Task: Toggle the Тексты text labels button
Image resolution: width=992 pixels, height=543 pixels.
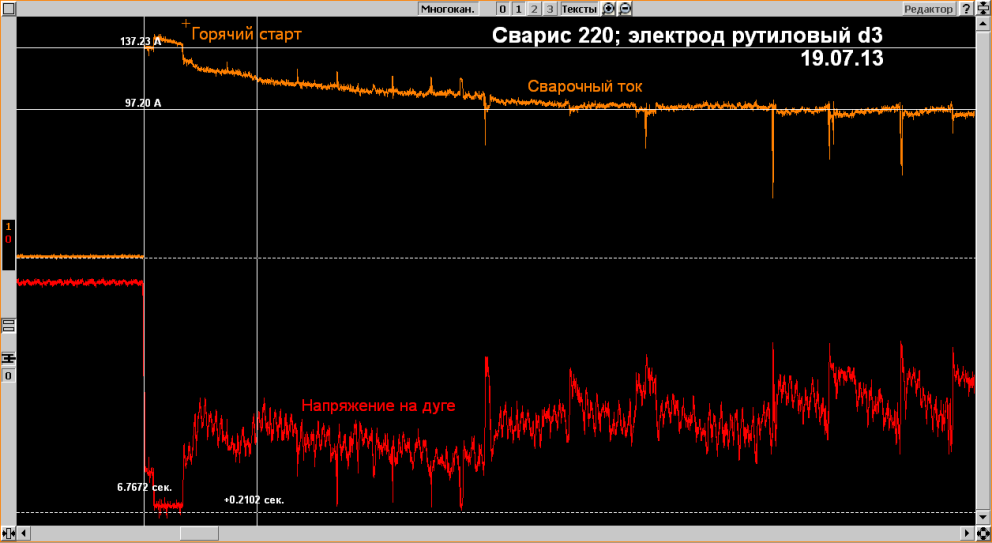Action: tap(579, 9)
